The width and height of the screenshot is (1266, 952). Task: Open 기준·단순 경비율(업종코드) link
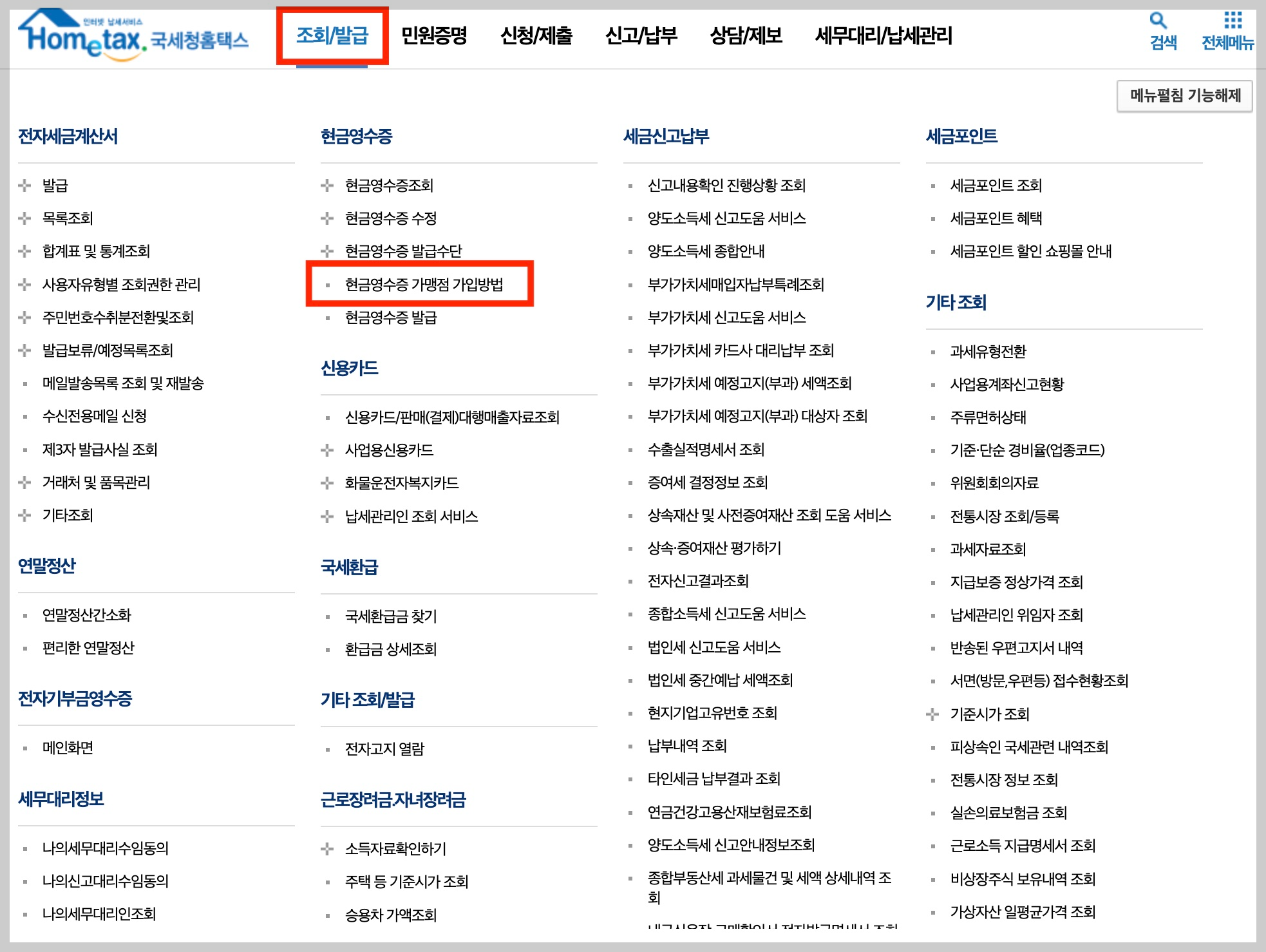tap(1027, 450)
